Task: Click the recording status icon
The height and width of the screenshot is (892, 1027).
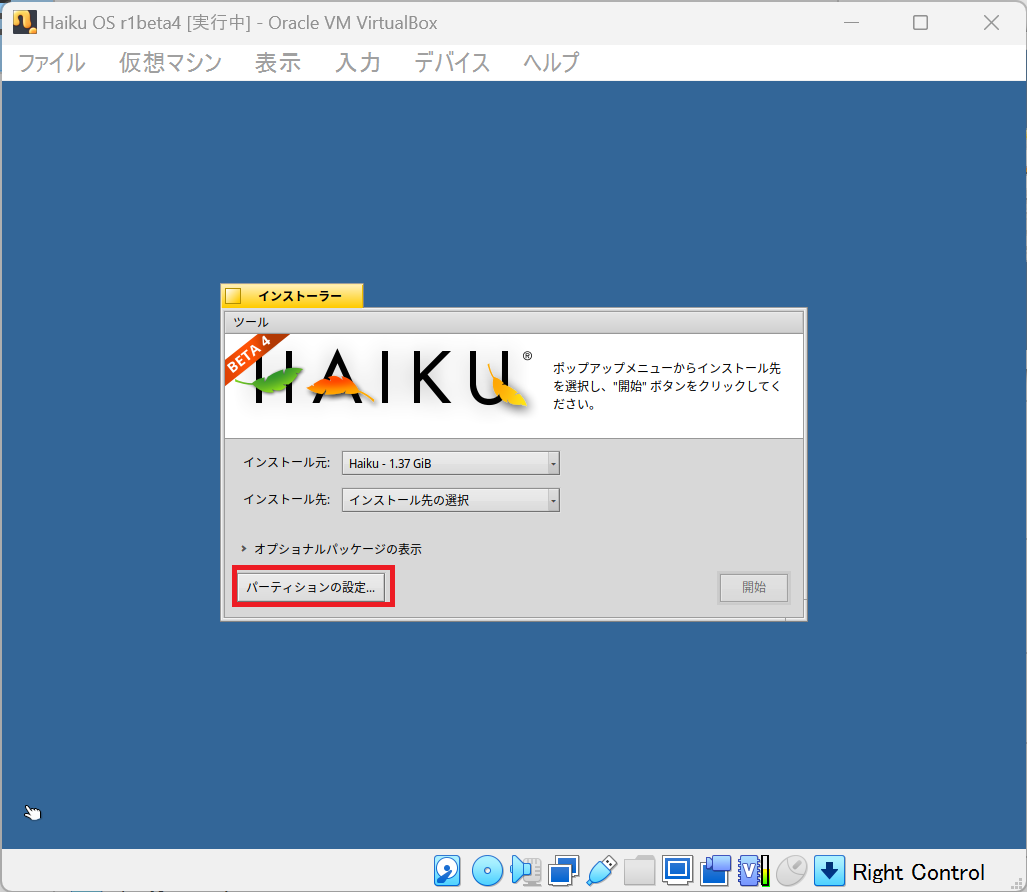Action: pyautogui.click(x=715, y=871)
